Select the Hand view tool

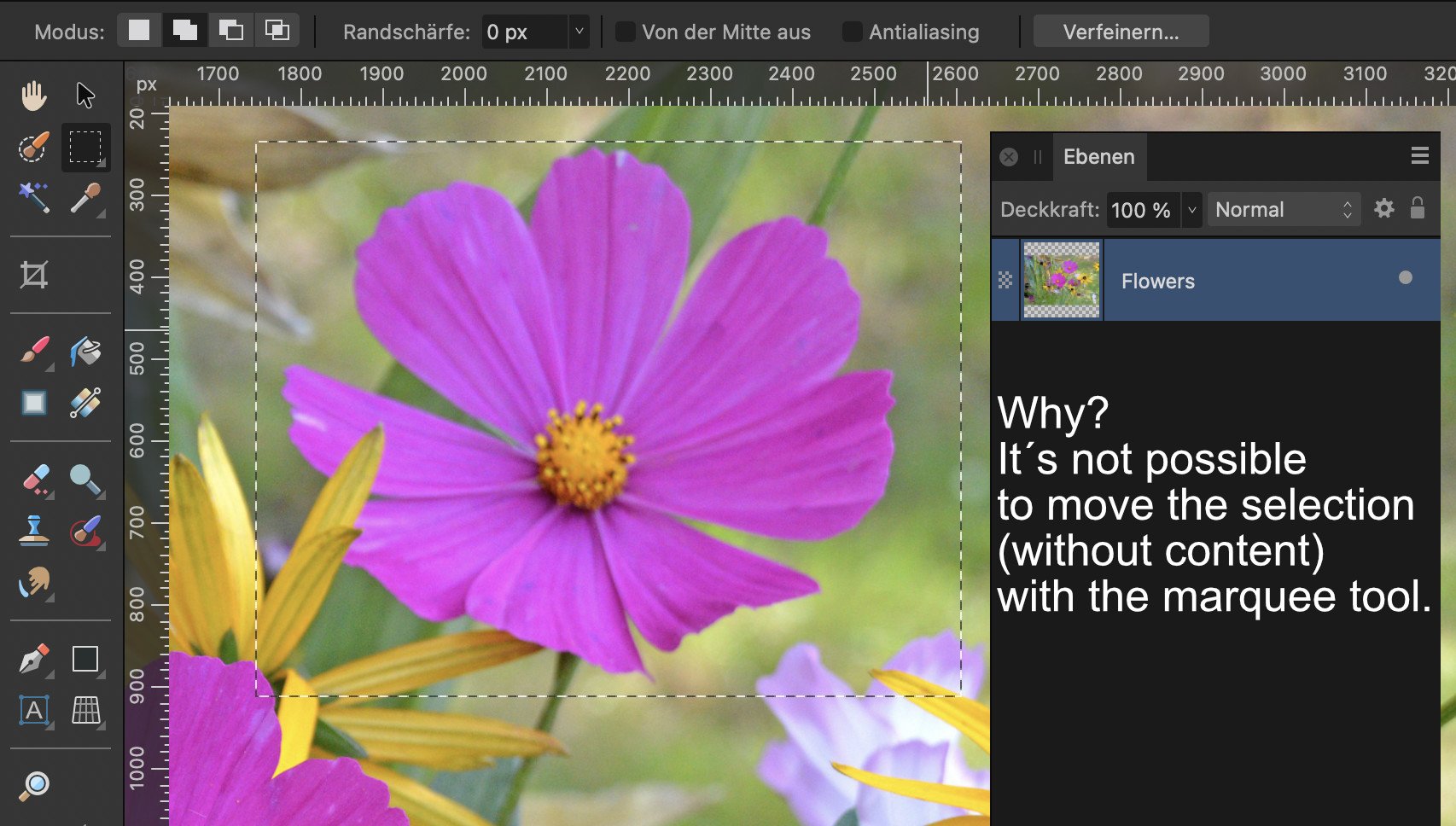pos(34,96)
